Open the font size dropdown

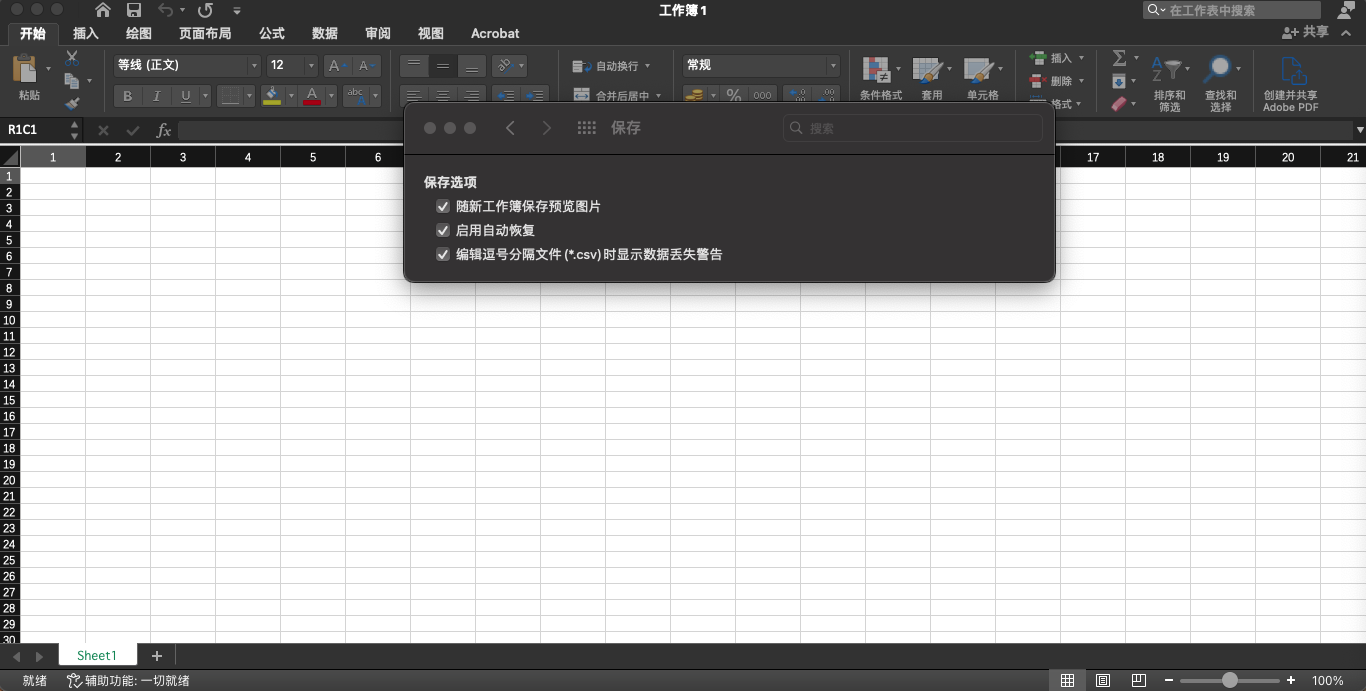(x=310, y=64)
